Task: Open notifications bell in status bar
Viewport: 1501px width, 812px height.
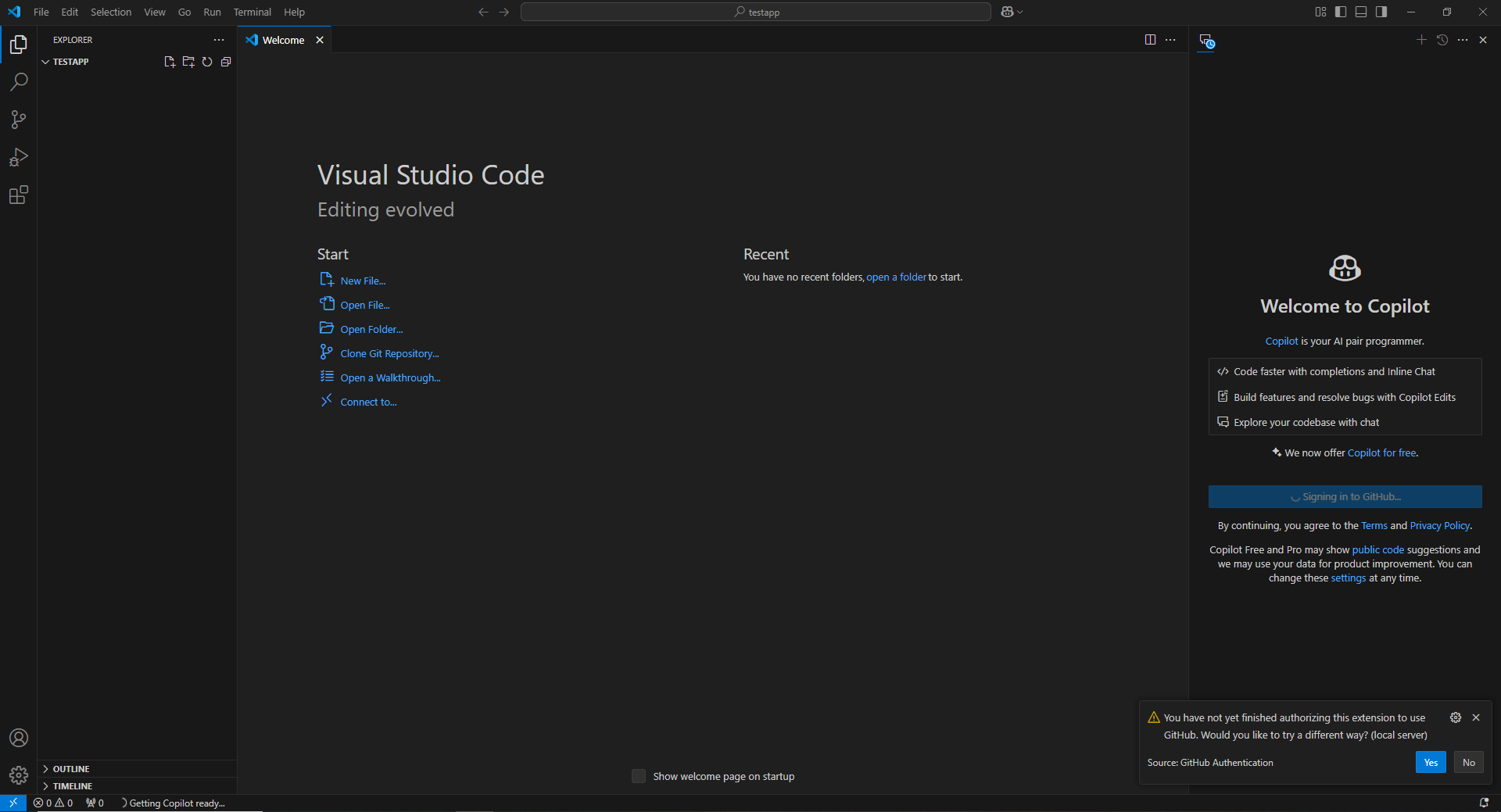Action: (1484, 803)
